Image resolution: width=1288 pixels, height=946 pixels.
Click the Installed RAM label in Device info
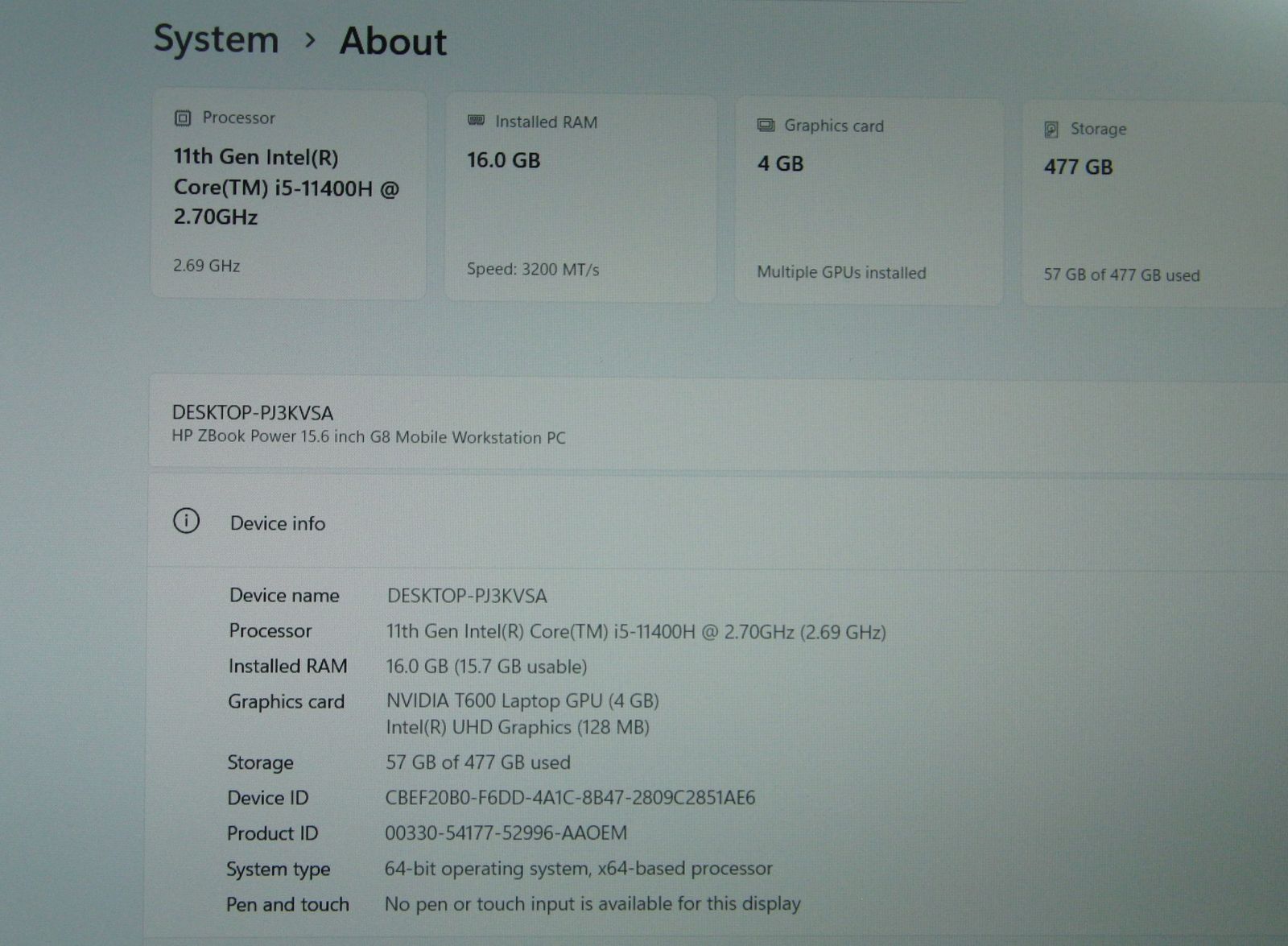(x=287, y=666)
